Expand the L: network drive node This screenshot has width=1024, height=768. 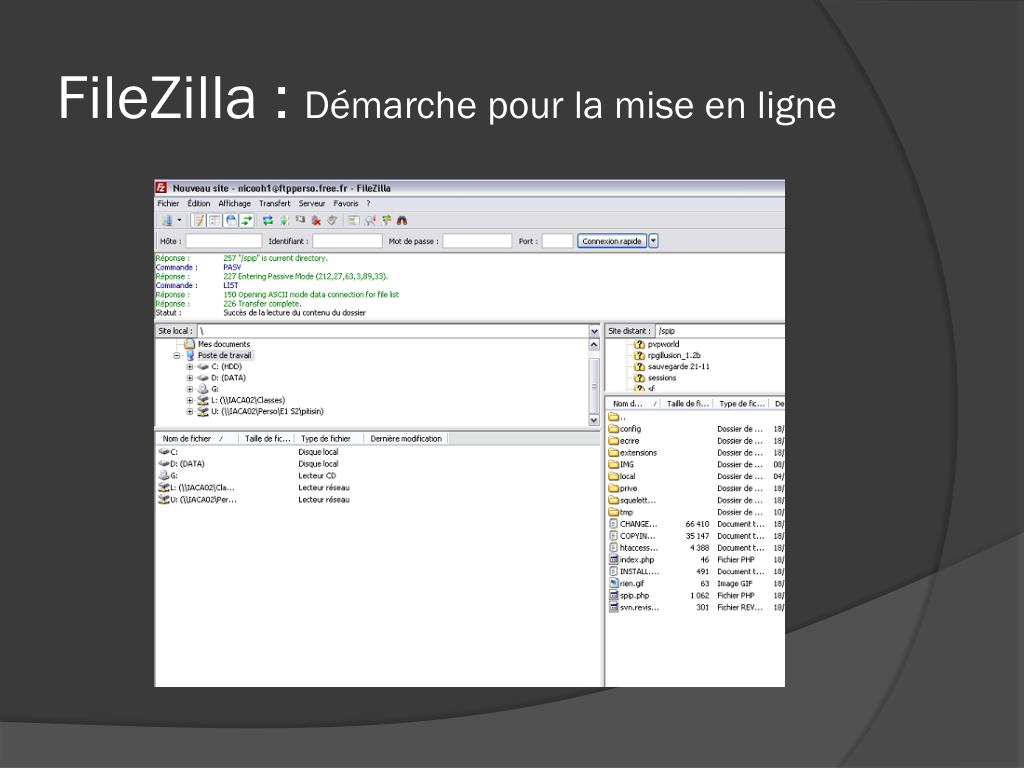click(190, 400)
